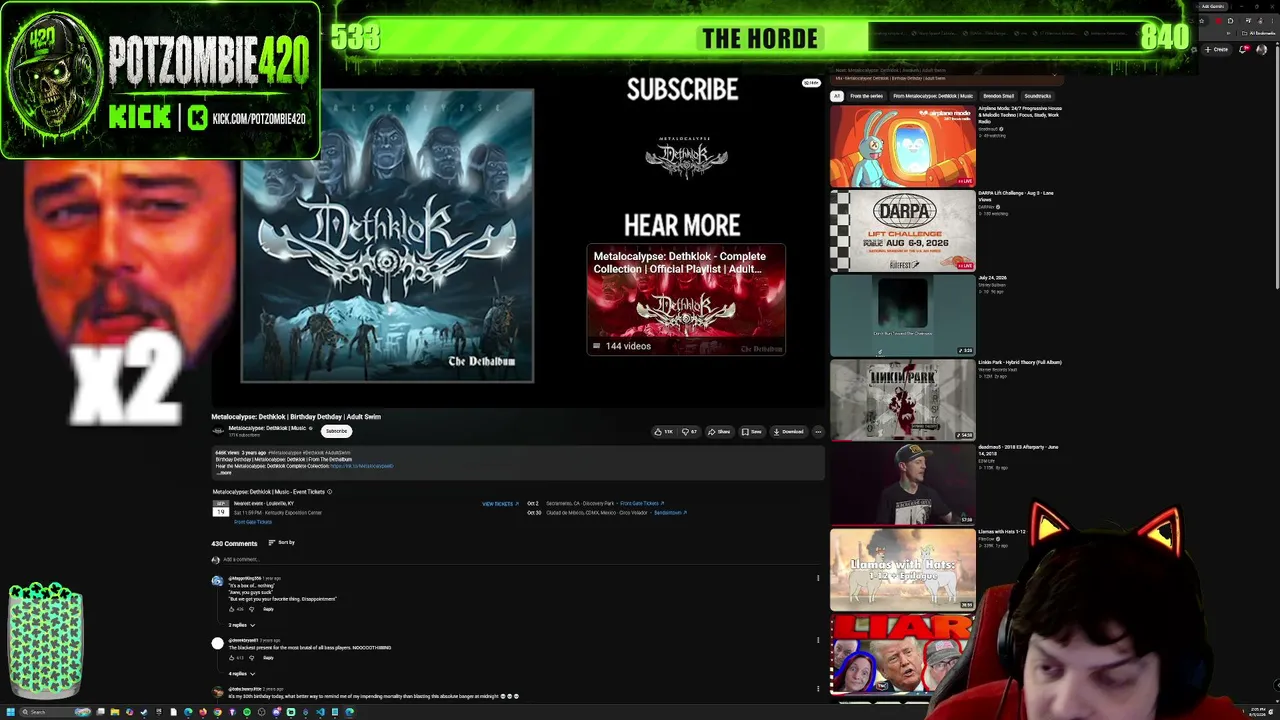Open File Explorer from the taskbar
Viewport: 1280px width, 720px height.
[115, 712]
